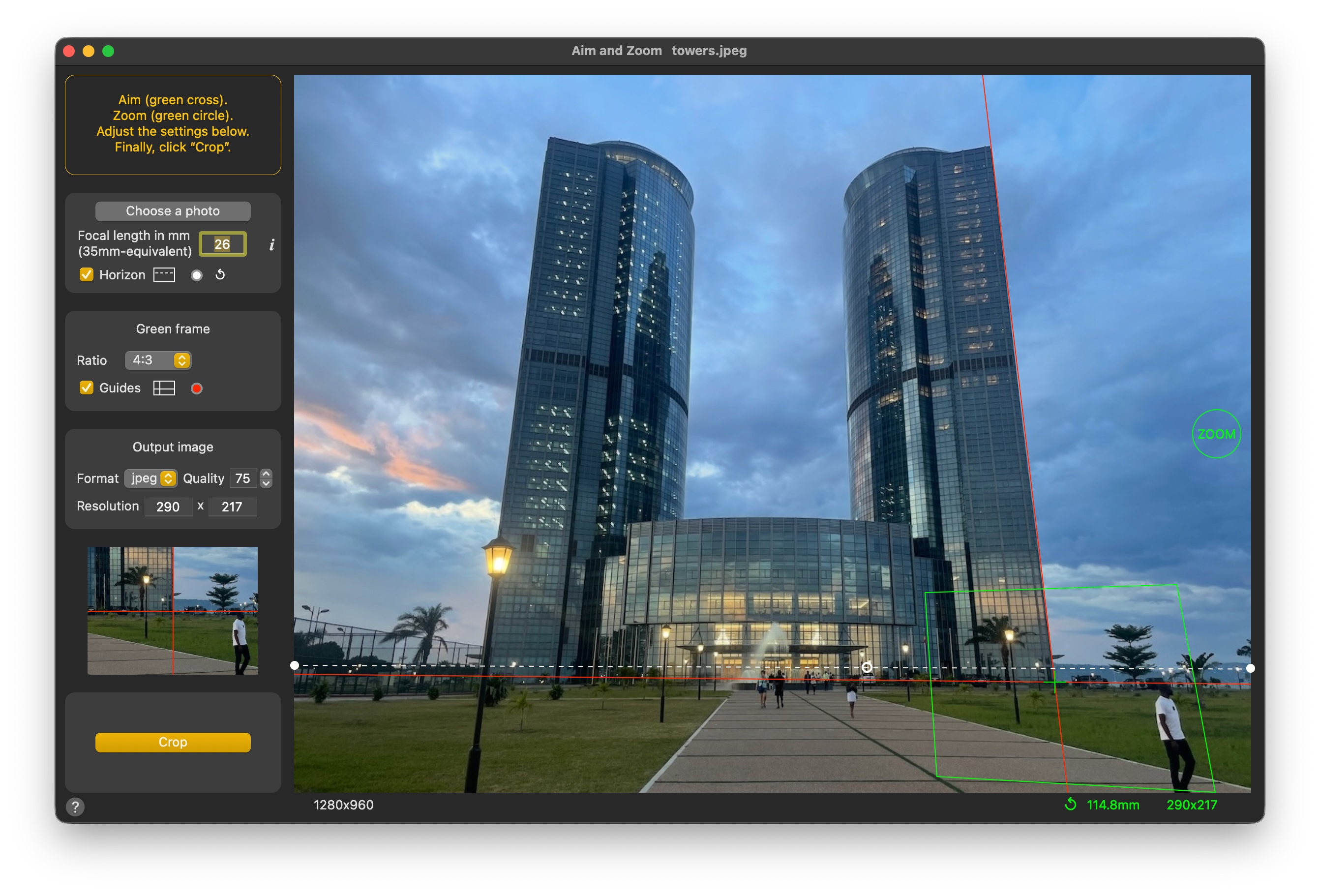Increase Quality using the stepper arrow
Image resolution: width=1320 pixels, height=896 pixels.
point(266,473)
